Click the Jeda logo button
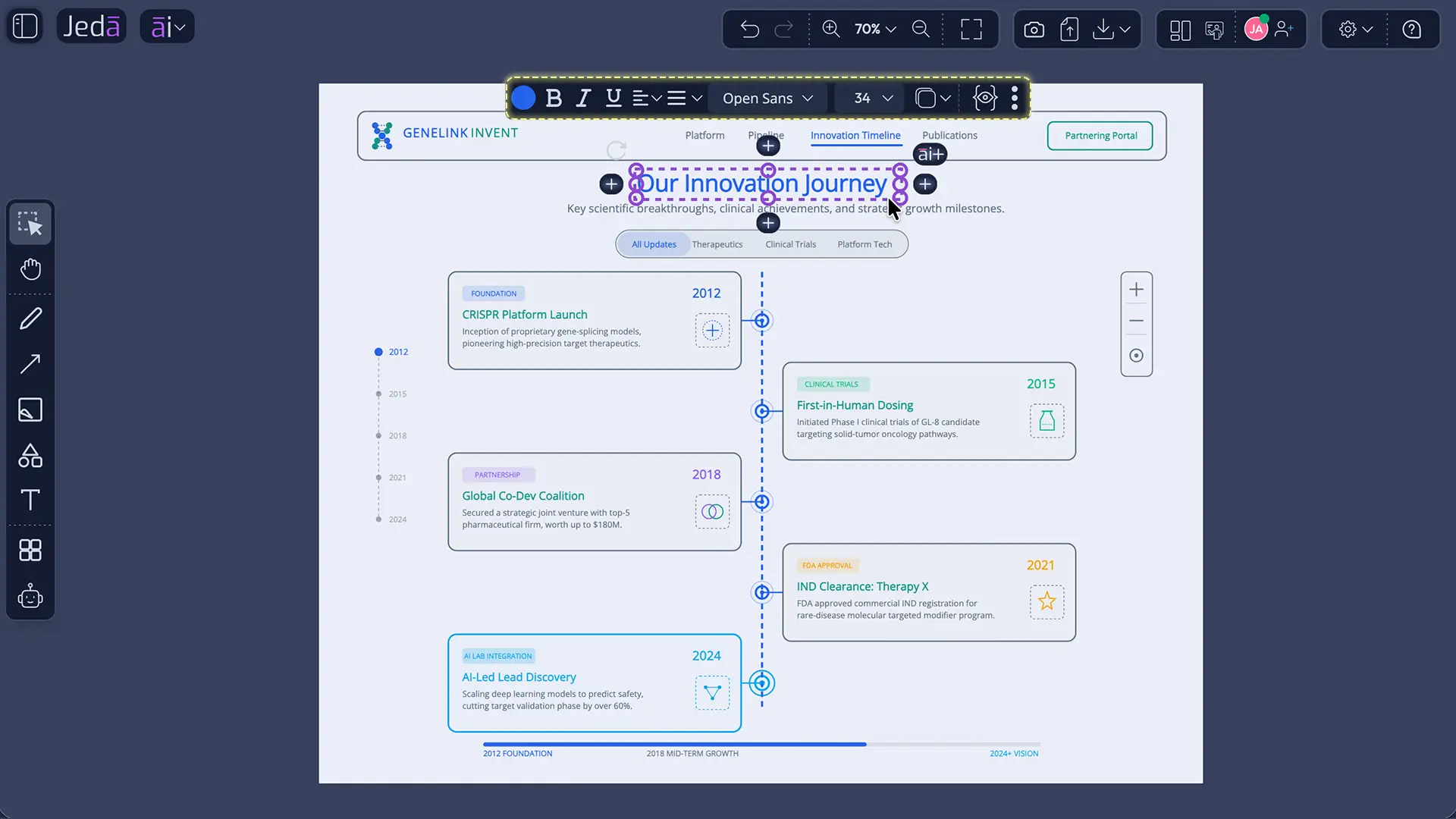Screen dimensions: 1456x819 [91, 27]
